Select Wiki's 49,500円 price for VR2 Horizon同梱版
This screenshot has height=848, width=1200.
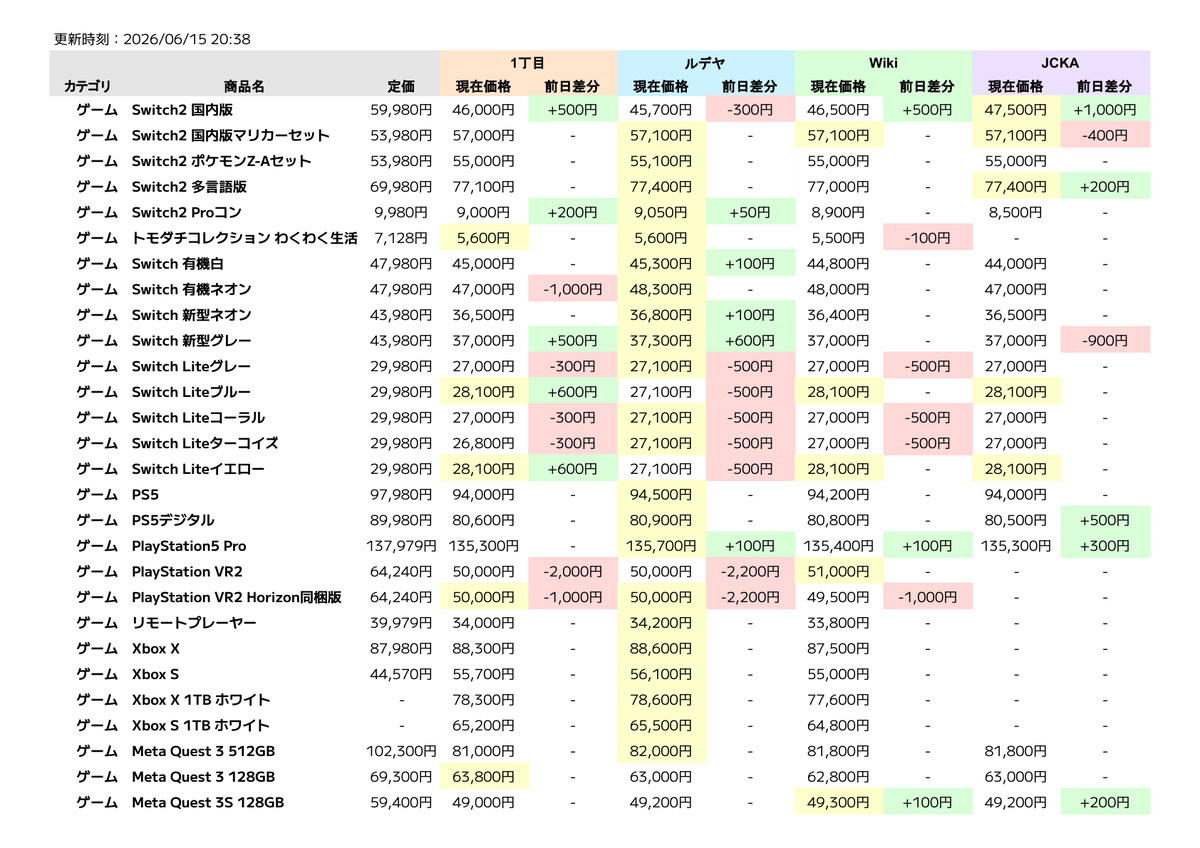pos(837,598)
